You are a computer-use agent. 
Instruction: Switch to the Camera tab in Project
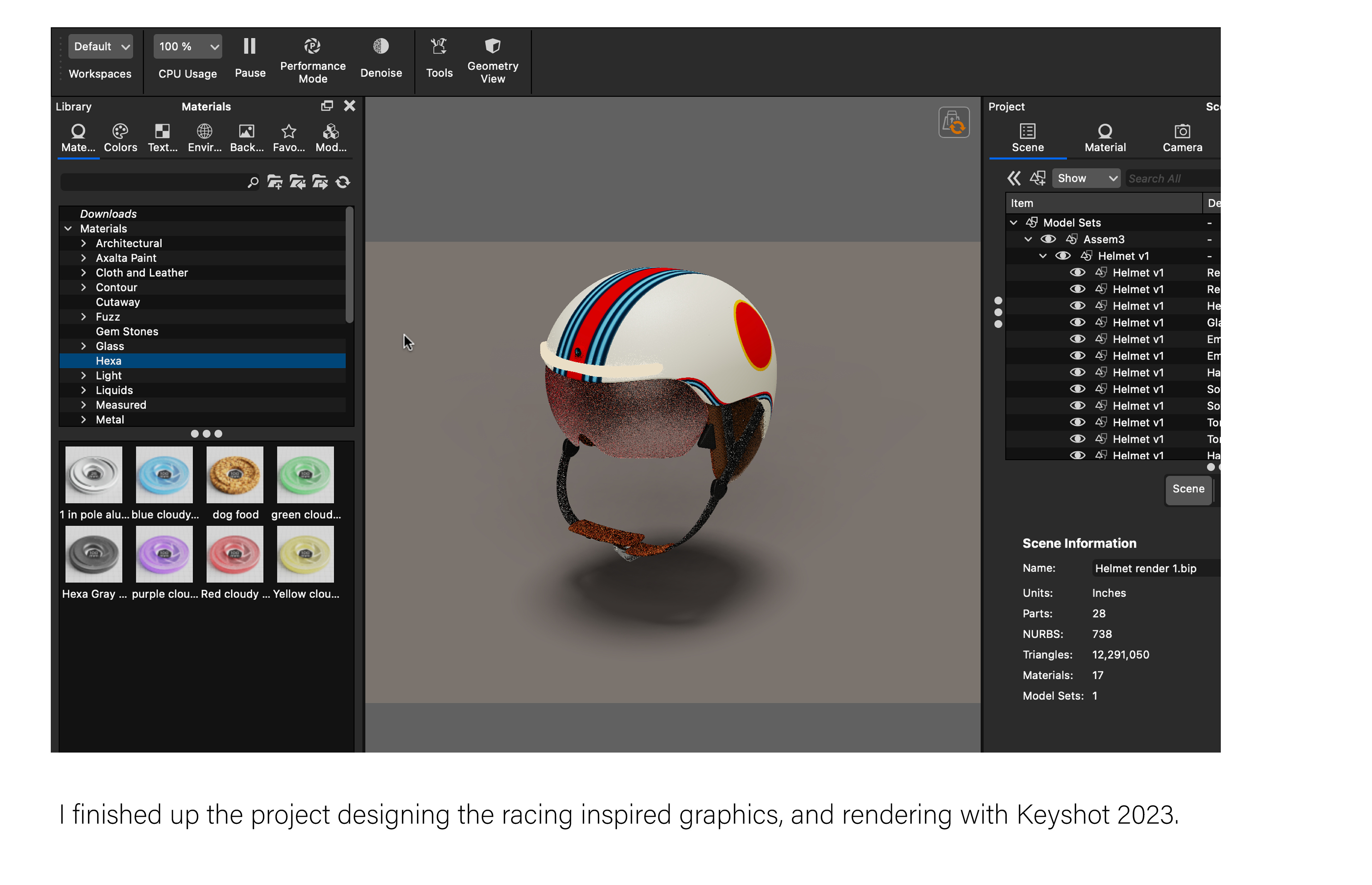(x=1182, y=138)
